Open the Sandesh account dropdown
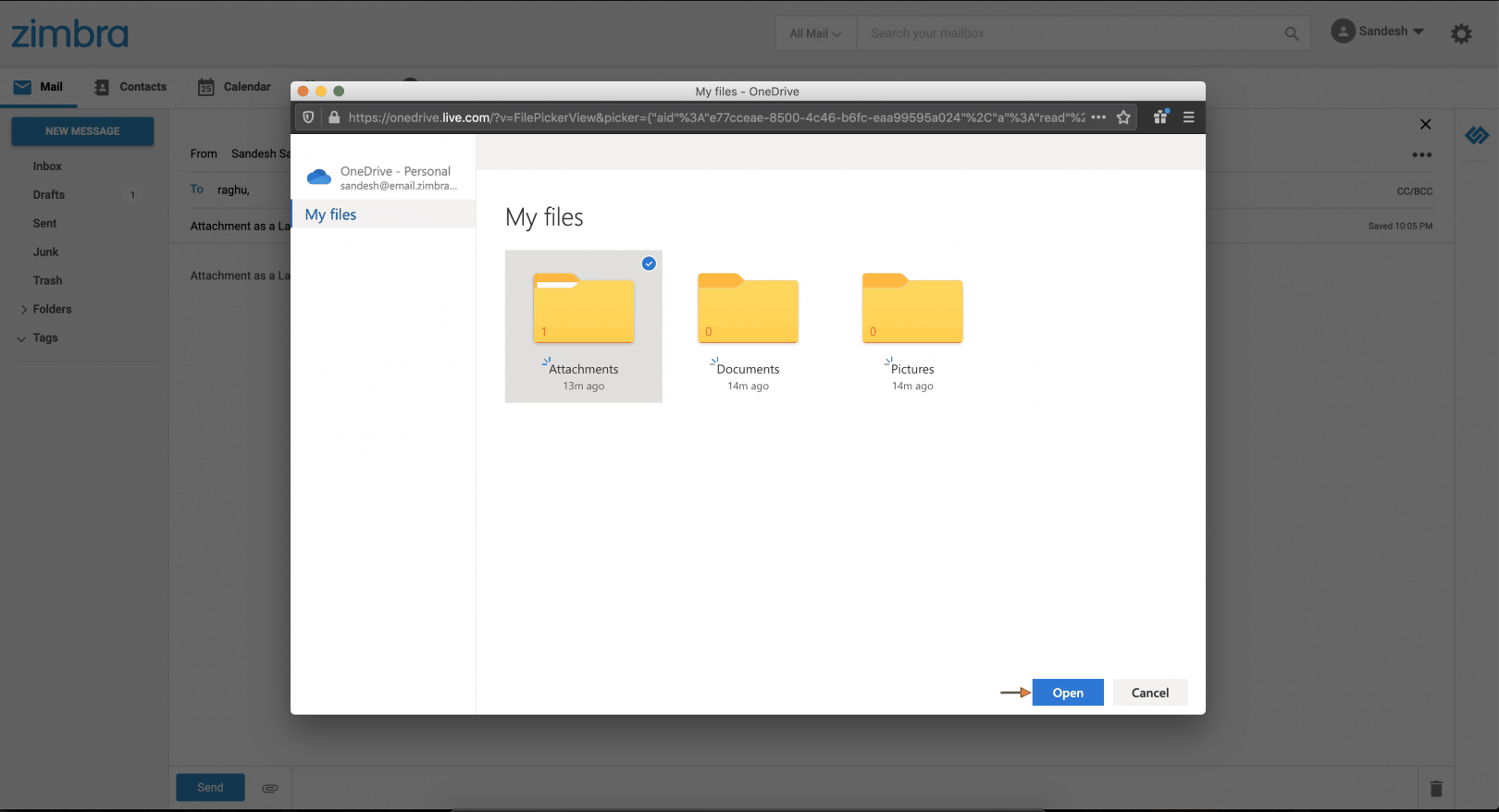 1378,31
